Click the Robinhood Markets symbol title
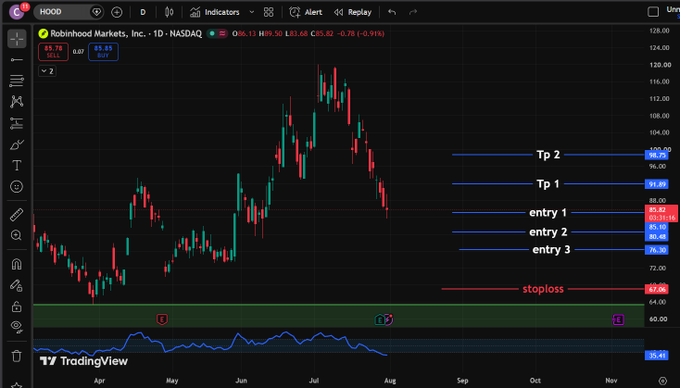680x388 pixels. click(126, 33)
